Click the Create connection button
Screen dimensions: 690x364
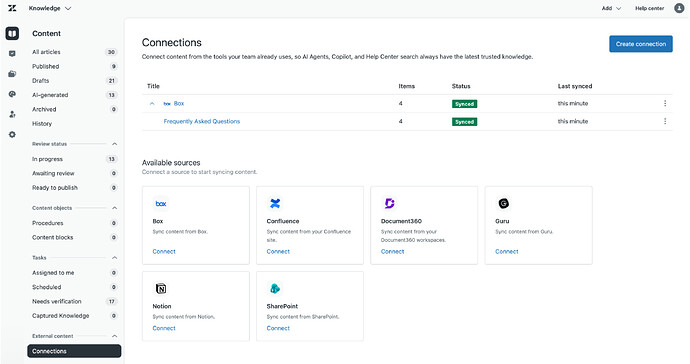pyautogui.click(x=641, y=44)
